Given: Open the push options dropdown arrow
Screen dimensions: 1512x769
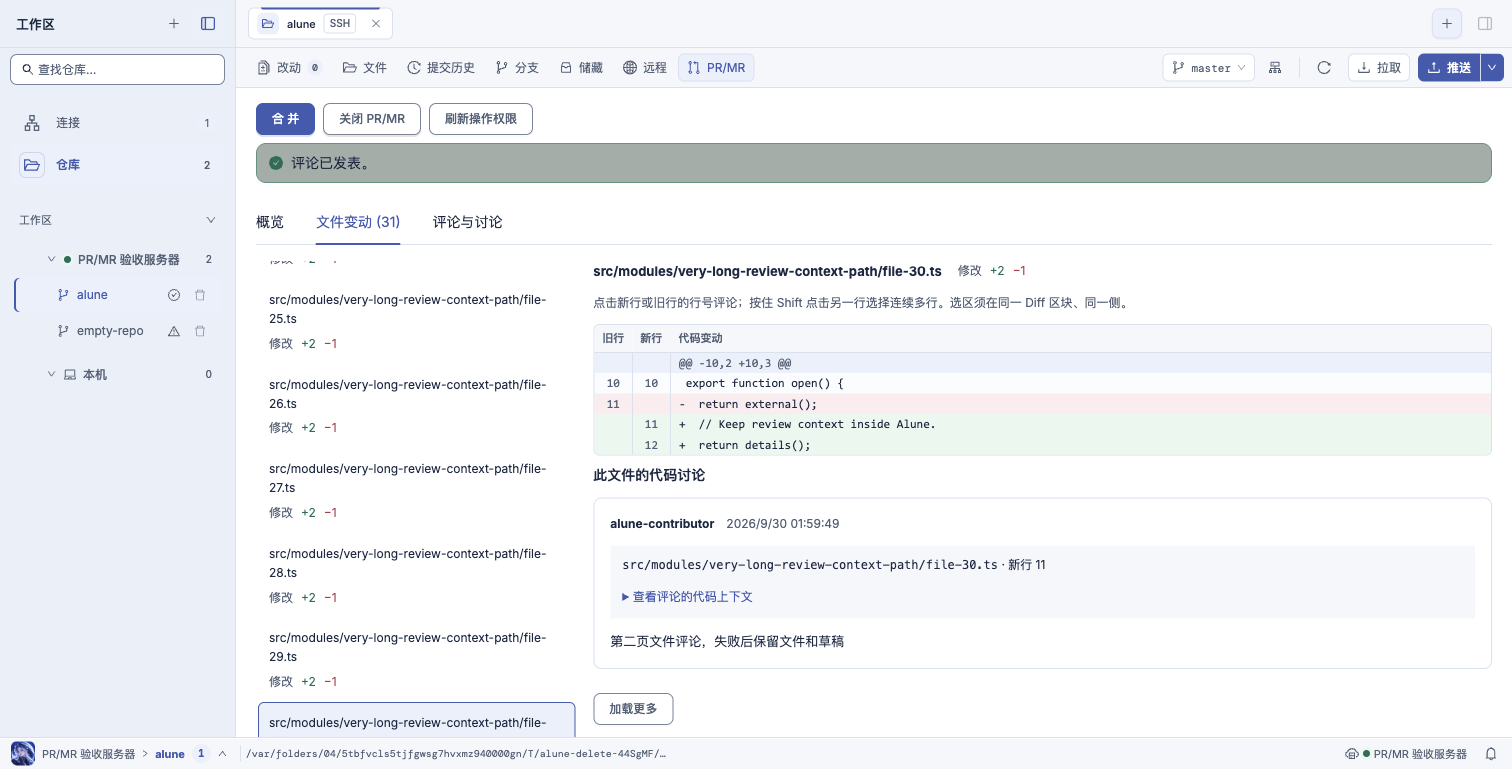Looking at the screenshot, I should 1492,68.
